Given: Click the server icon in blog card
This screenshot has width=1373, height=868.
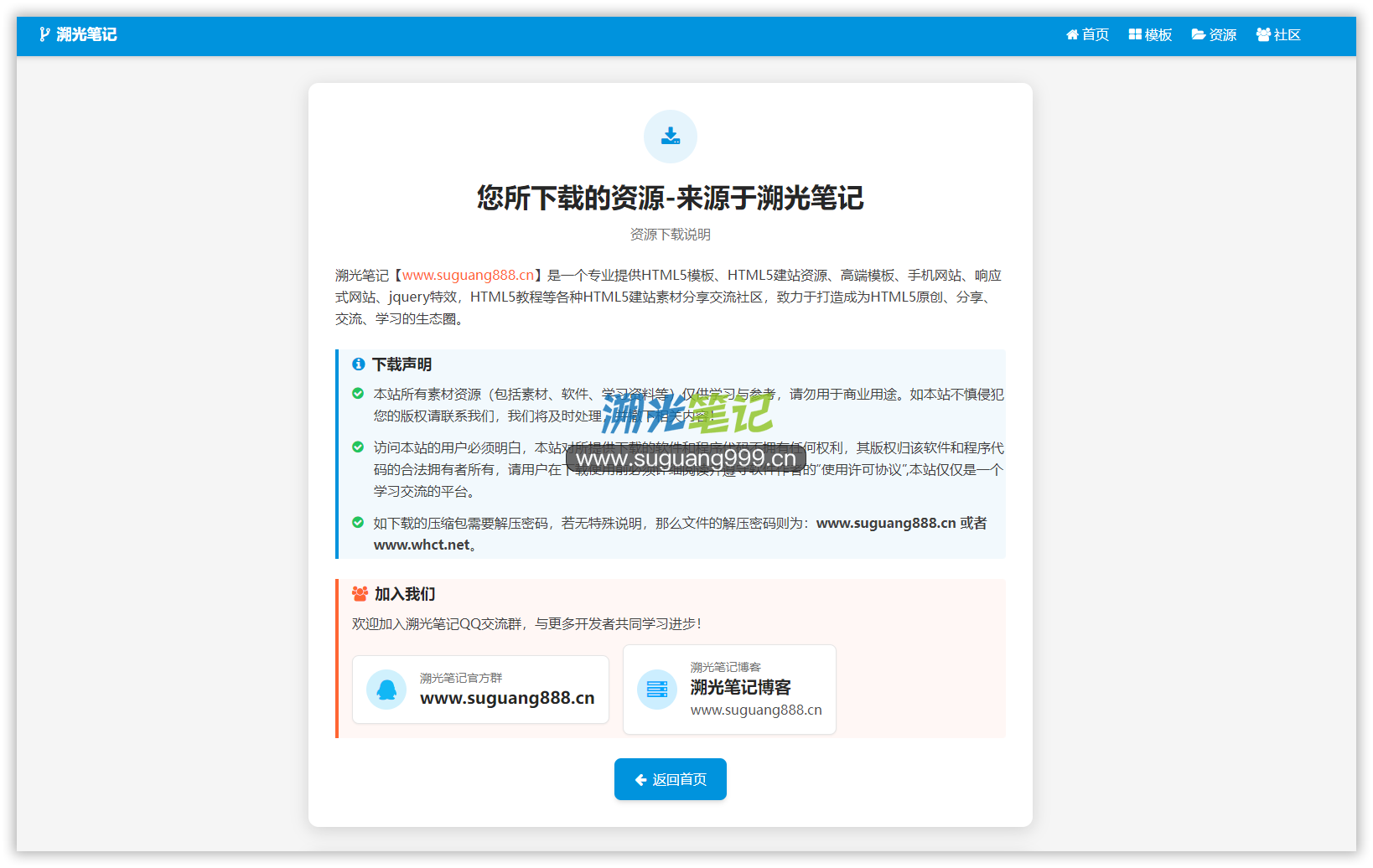Looking at the screenshot, I should (x=657, y=690).
